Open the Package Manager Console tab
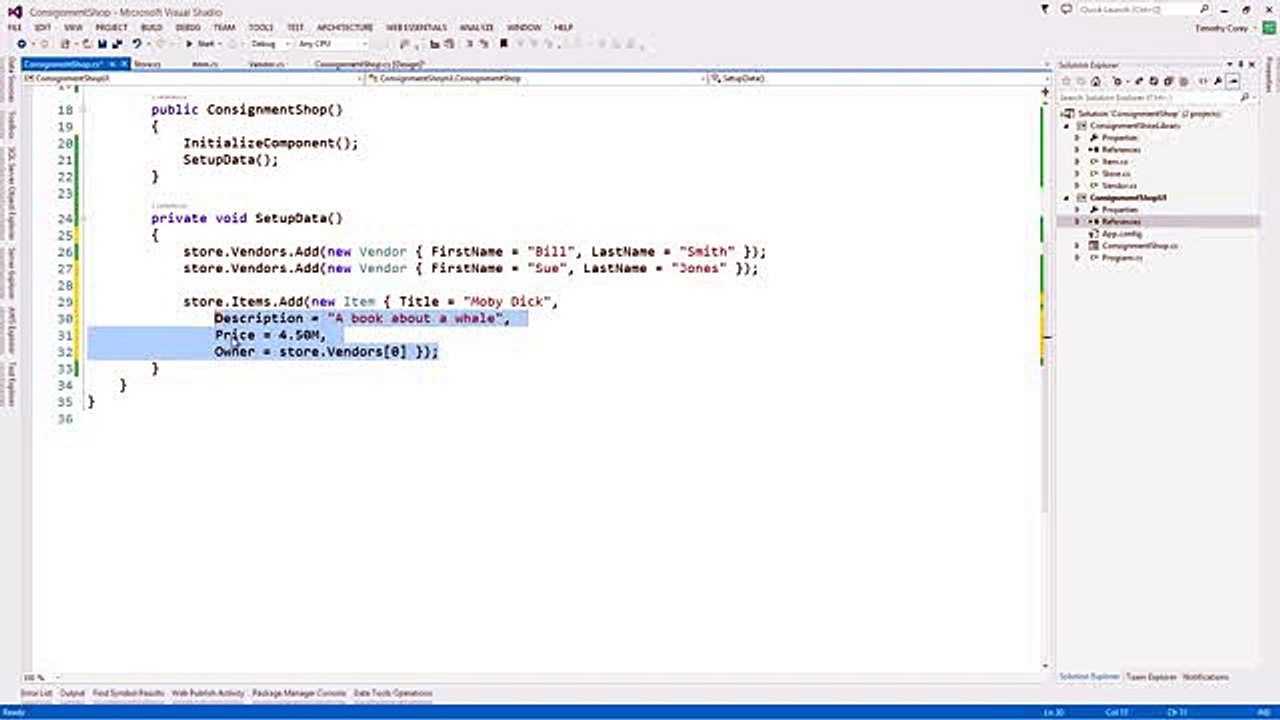Viewport: 1280px width, 720px height. [299, 693]
